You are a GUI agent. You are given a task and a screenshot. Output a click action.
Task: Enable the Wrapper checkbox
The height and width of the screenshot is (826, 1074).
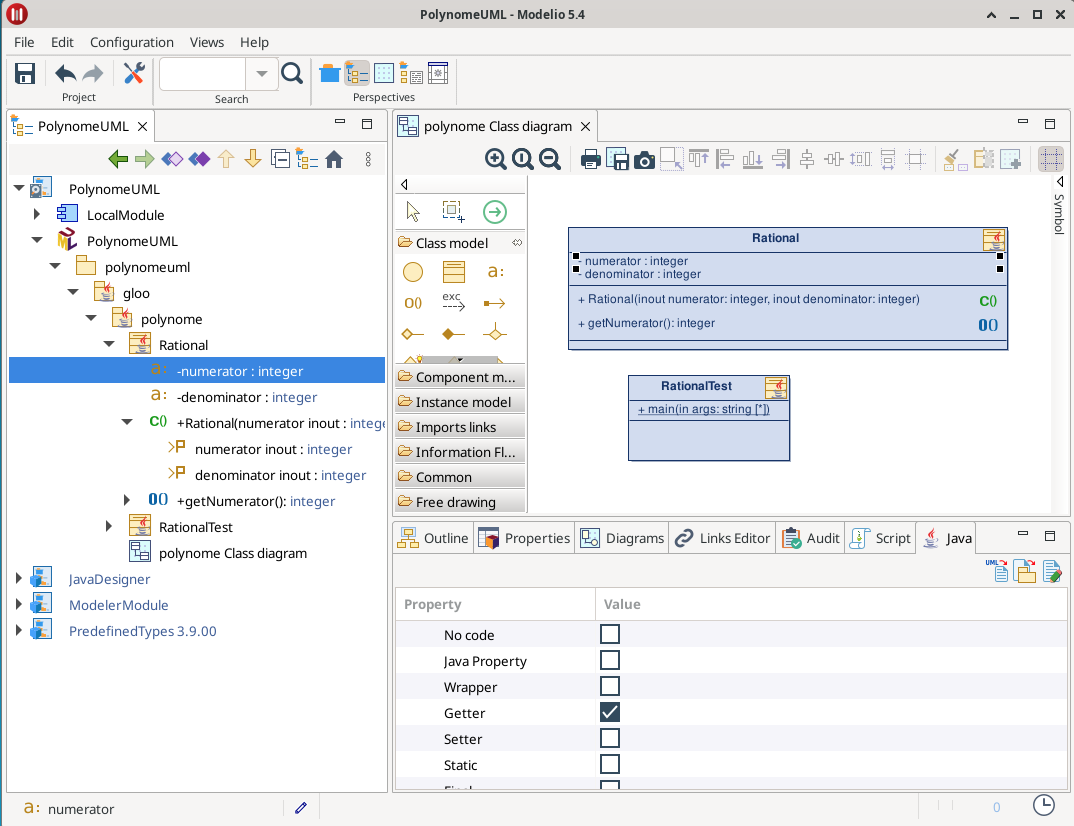pos(610,686)
